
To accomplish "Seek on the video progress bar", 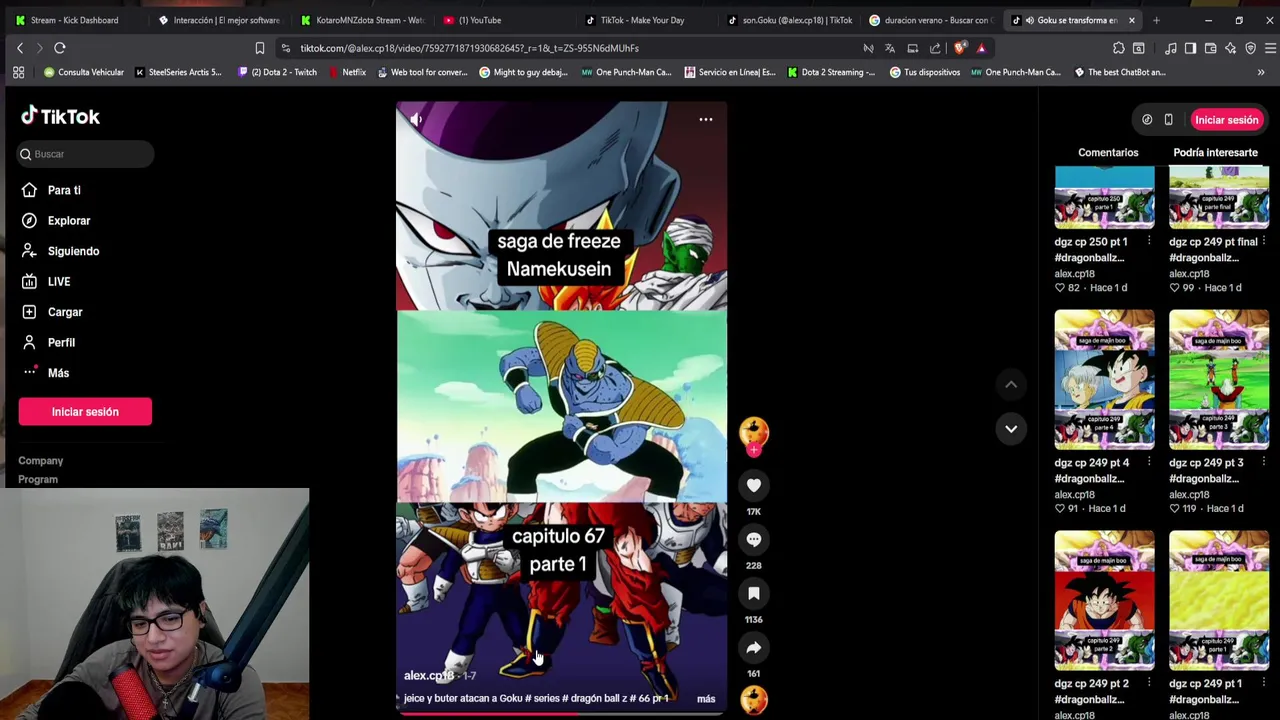I will [x=562, y=713].
